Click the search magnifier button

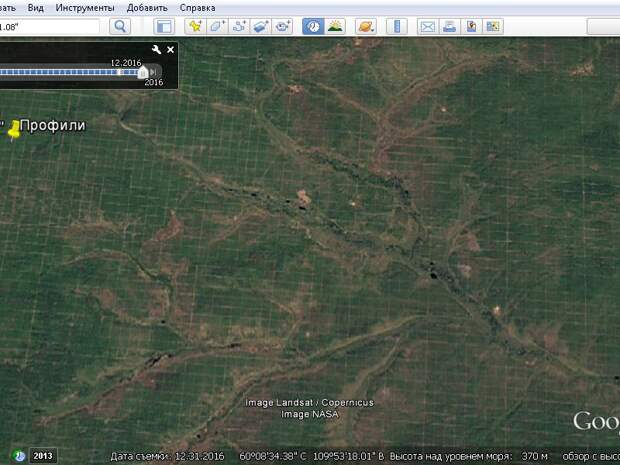120,27
